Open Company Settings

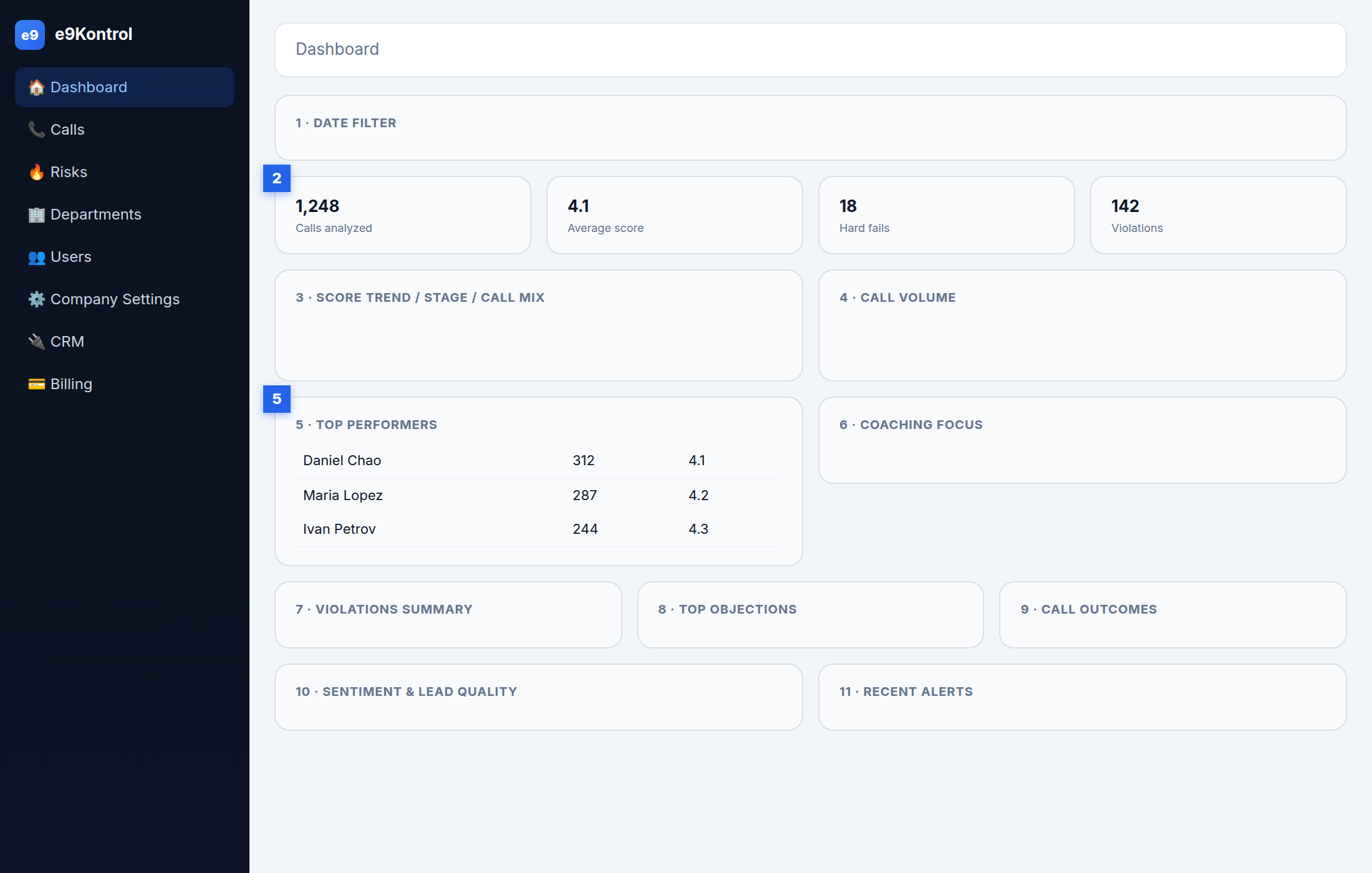pos(125,299)
